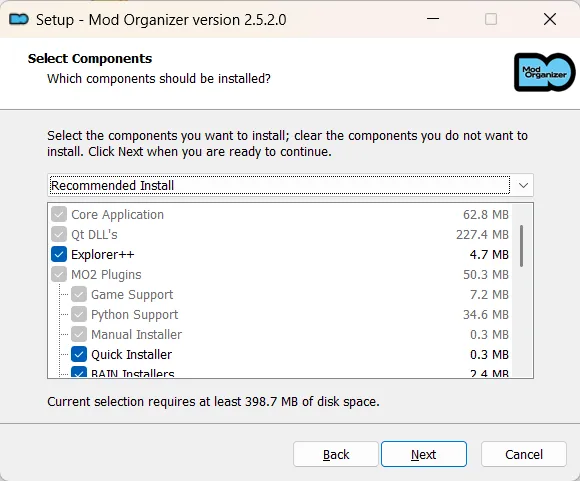Click the greyed Qt DLL's checkbox

(x=59, y=234)
